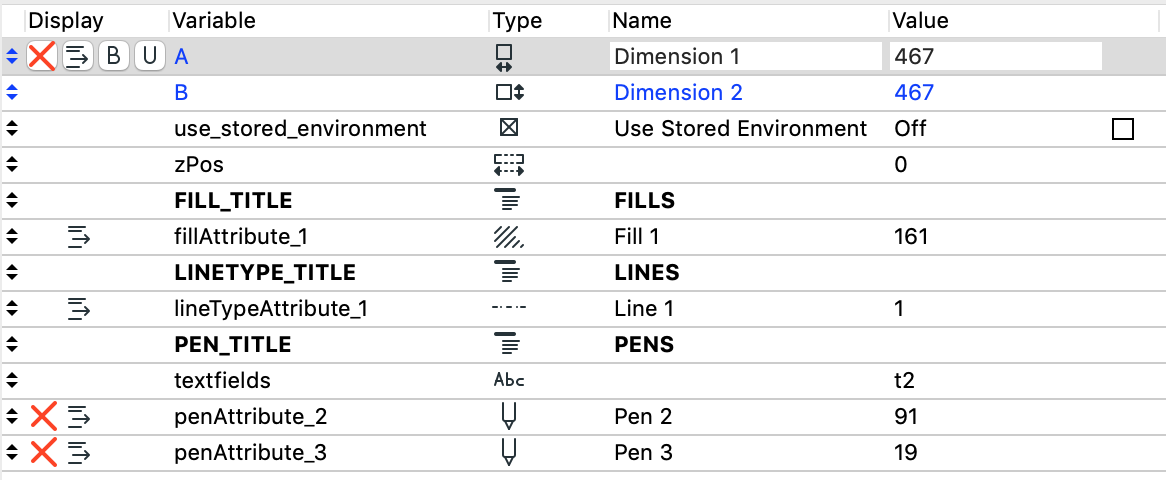Click the Value column header
Screen dimensions: 1166x480
pos(921,20)
